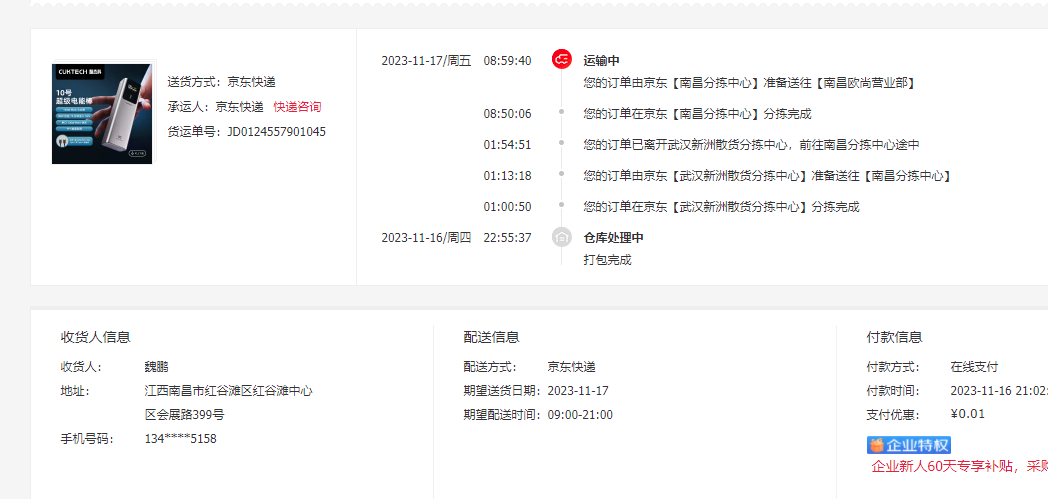Click the 运输中 status heading
This screenshot has height=499, width=1048.
[x=602, y=61]
